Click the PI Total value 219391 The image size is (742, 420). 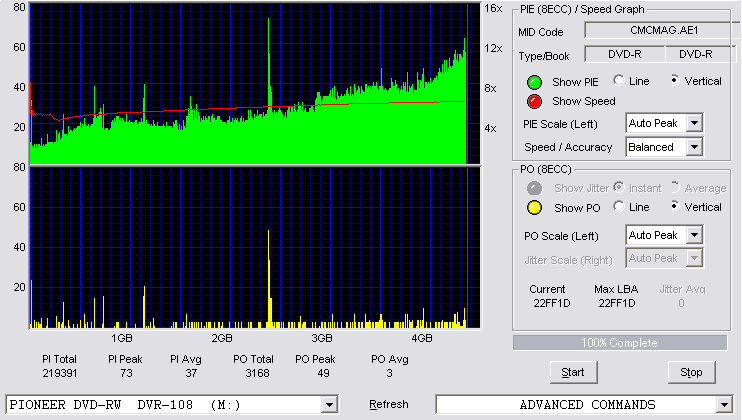(60, 374)
